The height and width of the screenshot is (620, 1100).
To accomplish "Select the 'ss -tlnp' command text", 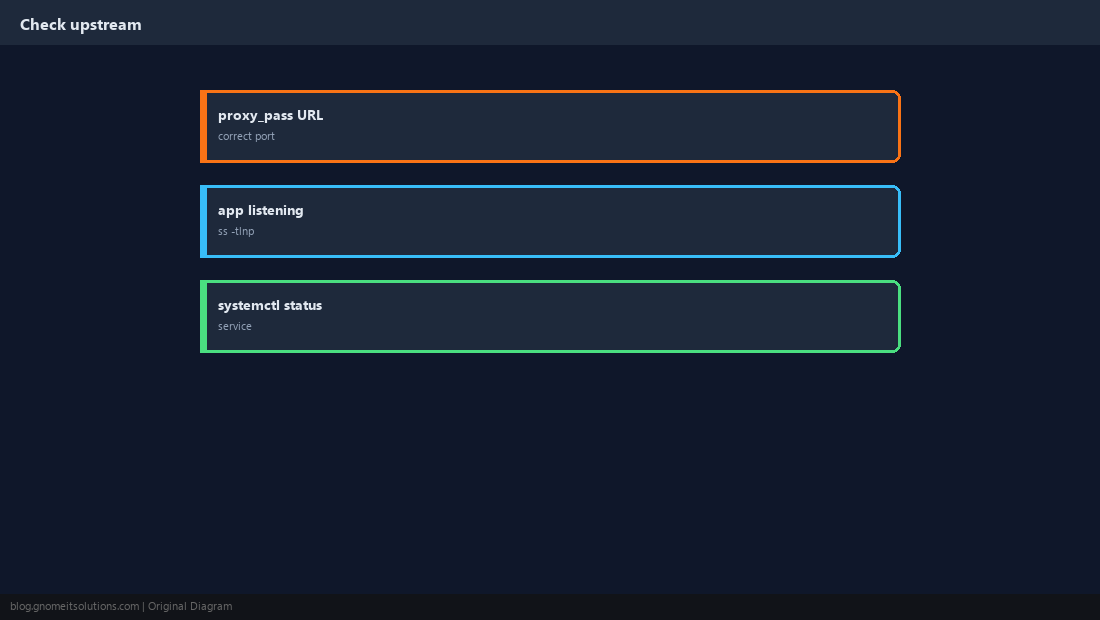I will click(x=236, y=231).
